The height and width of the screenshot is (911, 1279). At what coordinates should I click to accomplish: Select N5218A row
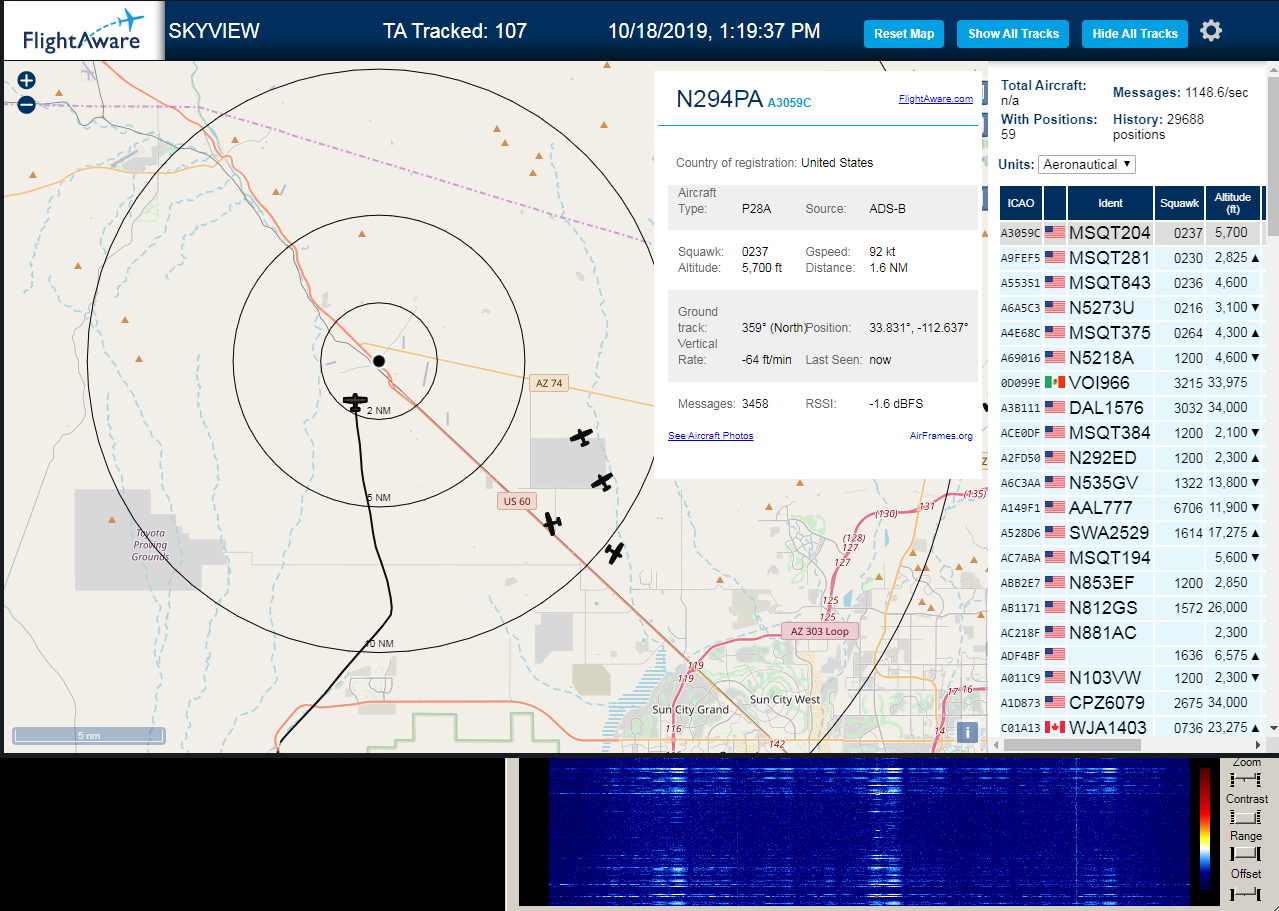click(1132, 358)
